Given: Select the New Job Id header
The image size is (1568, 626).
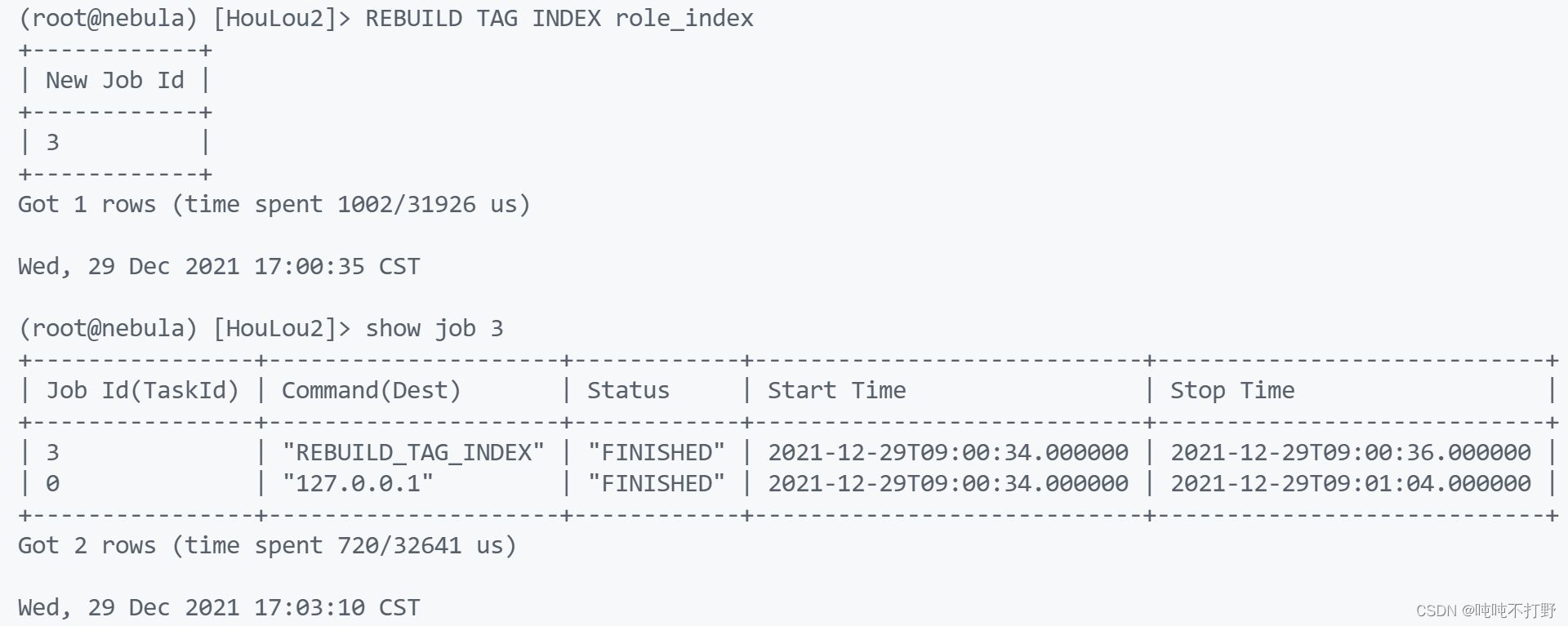Looking at the screenshot, I should click(x=115, y=80).
